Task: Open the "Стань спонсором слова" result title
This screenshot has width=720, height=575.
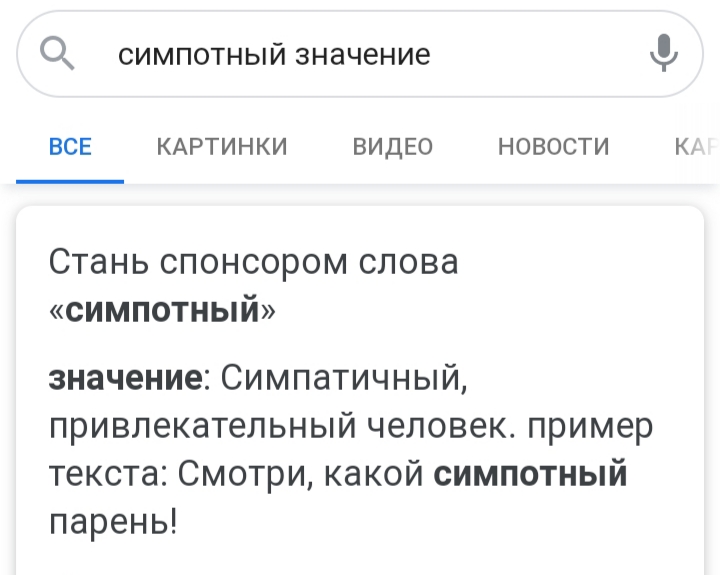Action: tap(253, 262)
